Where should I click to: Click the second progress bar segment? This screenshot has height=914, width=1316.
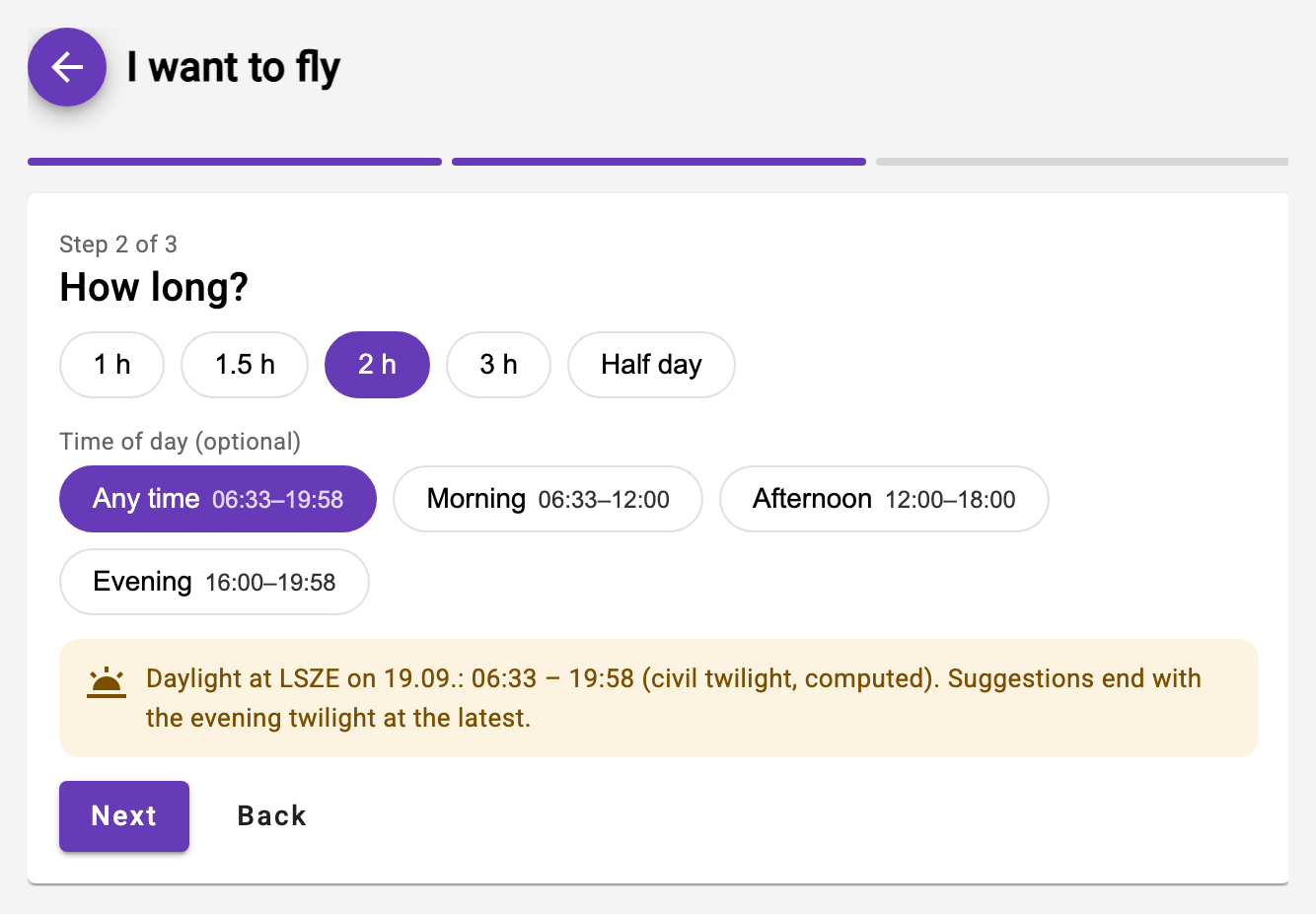[659, 162]
